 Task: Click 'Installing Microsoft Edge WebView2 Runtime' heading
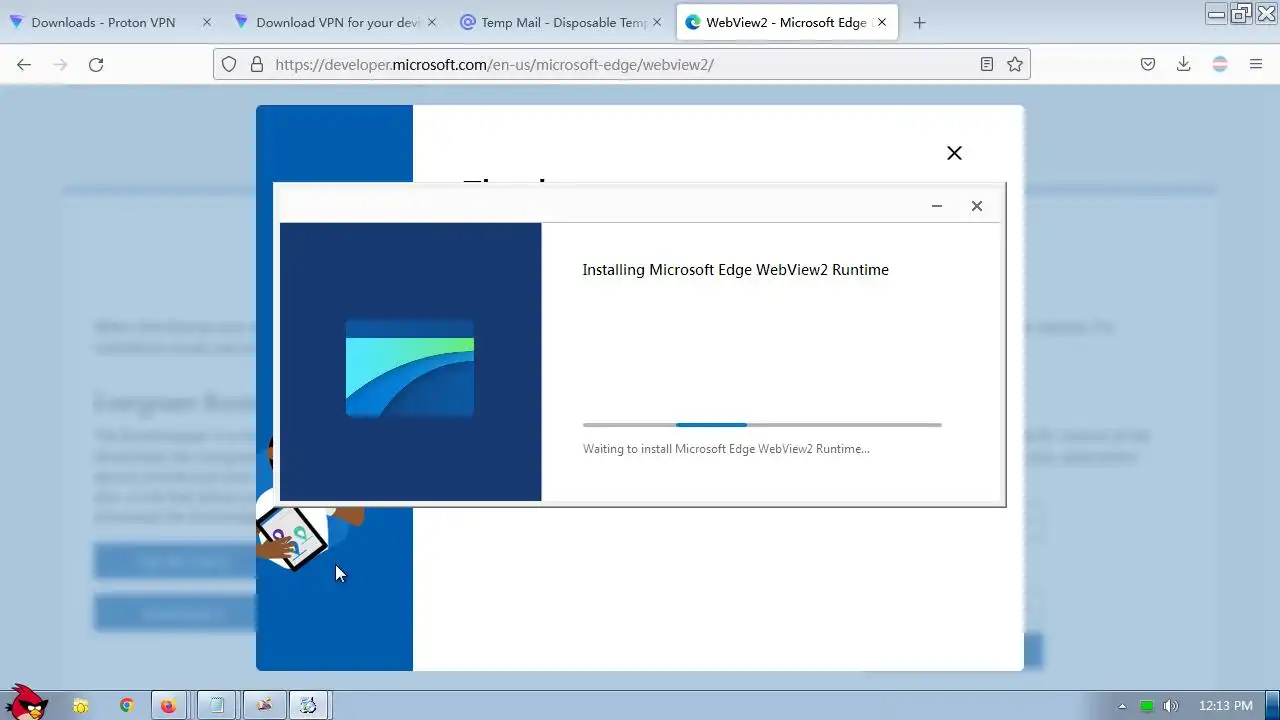735,270
